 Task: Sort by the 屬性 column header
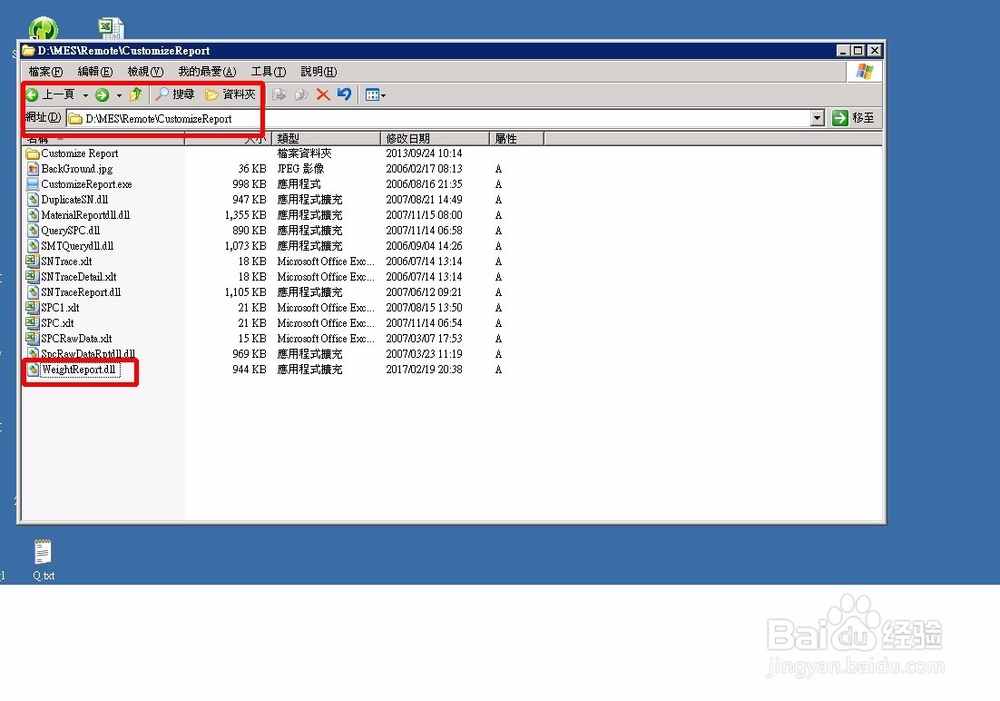pos(517,138)
